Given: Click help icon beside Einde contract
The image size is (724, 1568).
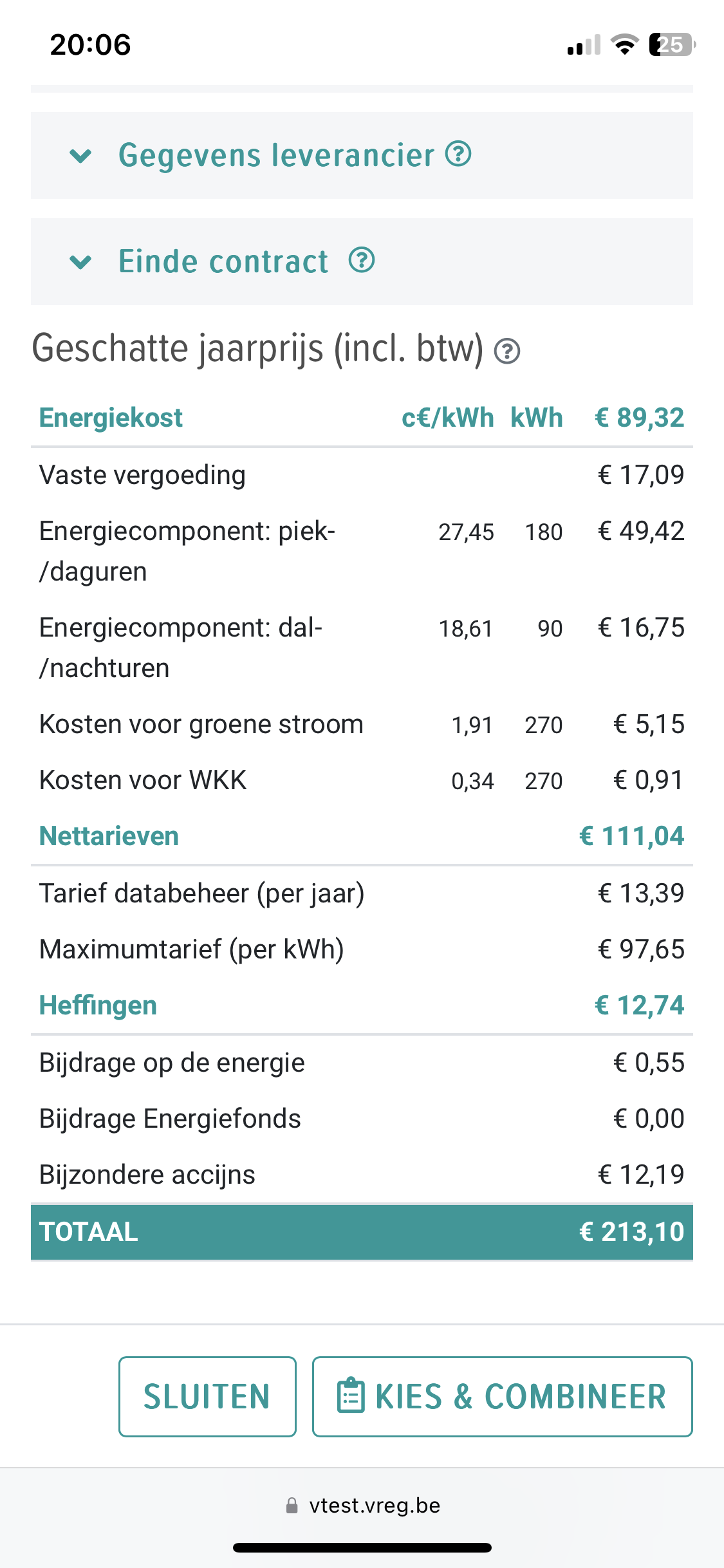Looking at the screenshot, I should 362,260.
